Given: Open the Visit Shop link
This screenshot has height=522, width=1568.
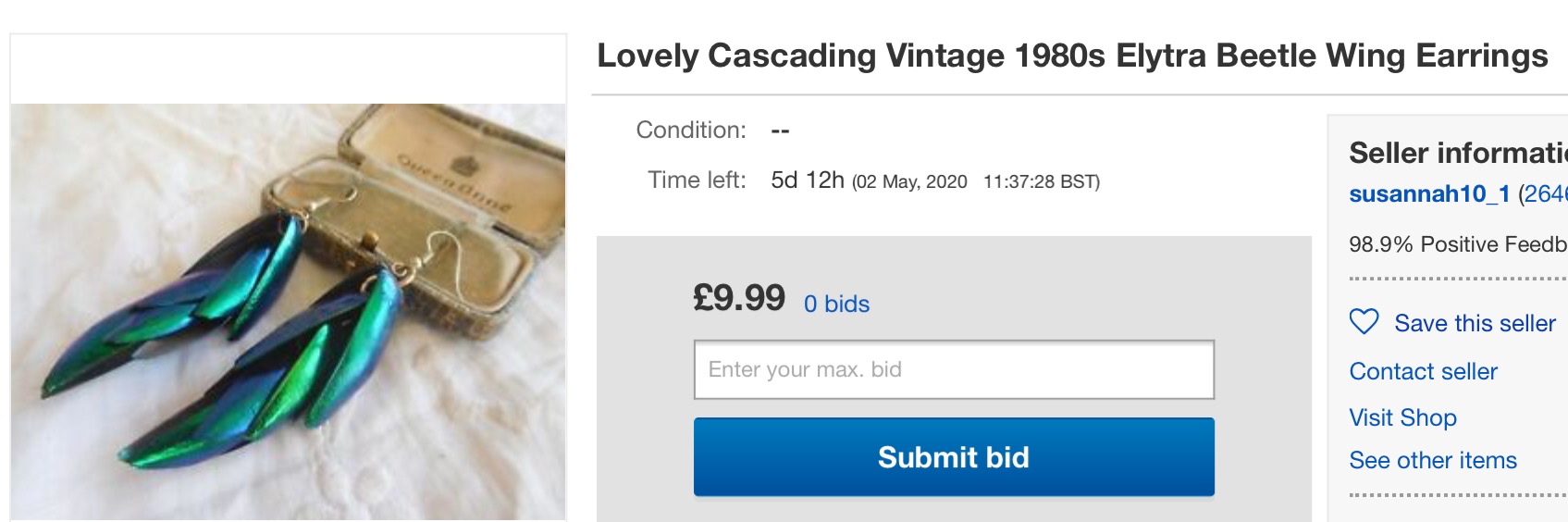Looking at the screenshot, I should coord(1402,417).
